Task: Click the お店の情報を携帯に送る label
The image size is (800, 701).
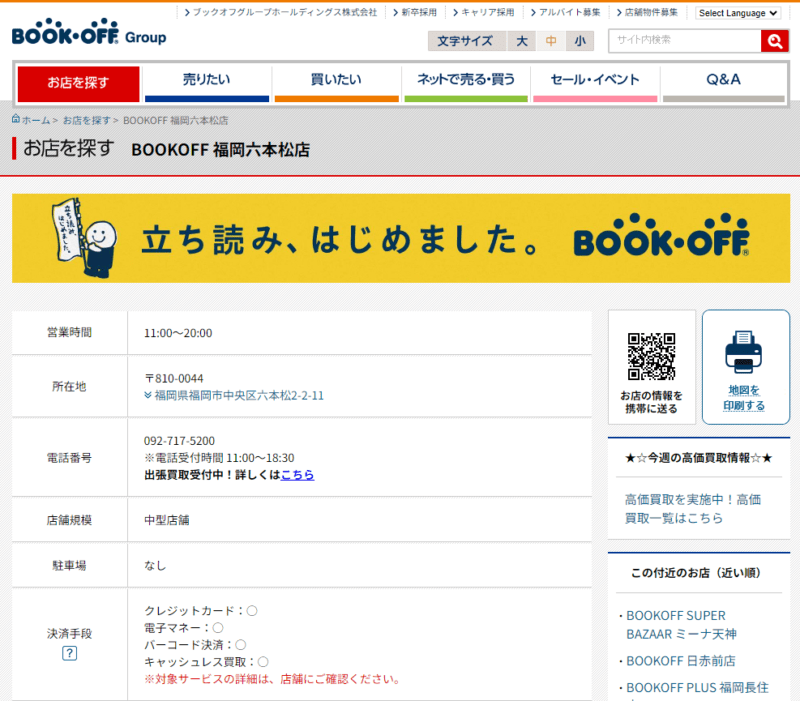Action: coord(652,402)
